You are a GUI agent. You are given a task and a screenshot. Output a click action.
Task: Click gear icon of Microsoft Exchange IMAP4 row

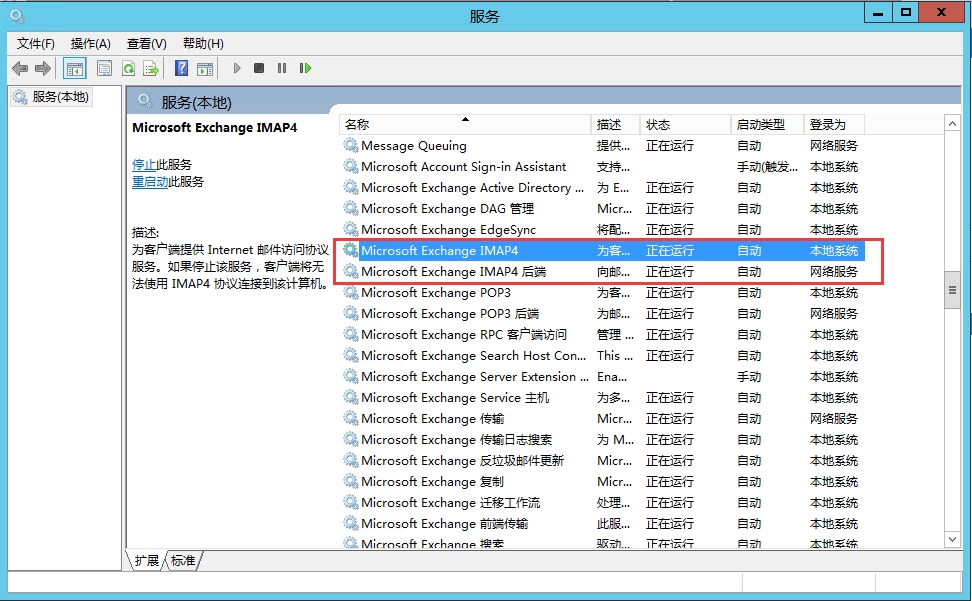pos(351,250)
